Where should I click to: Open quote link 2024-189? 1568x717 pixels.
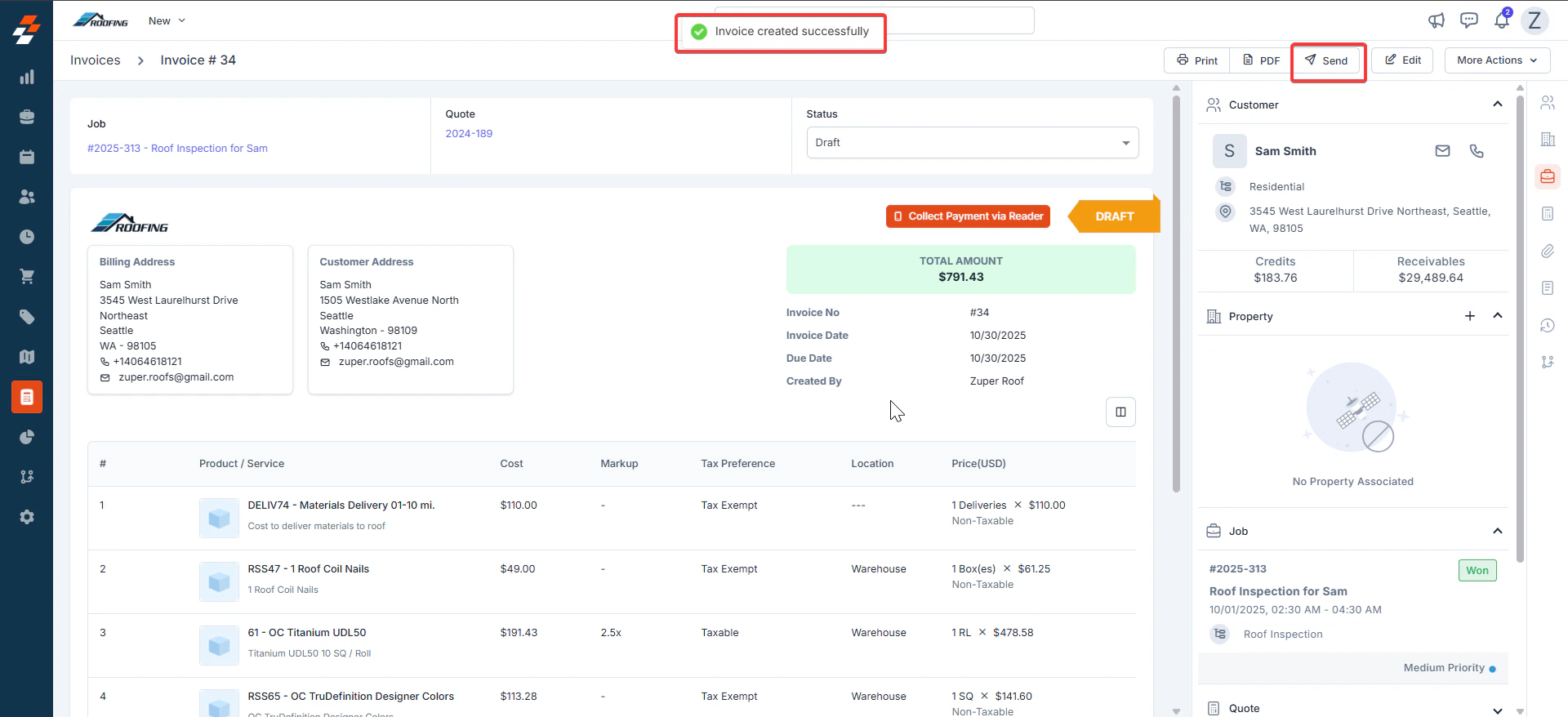(x=469, y=134)
